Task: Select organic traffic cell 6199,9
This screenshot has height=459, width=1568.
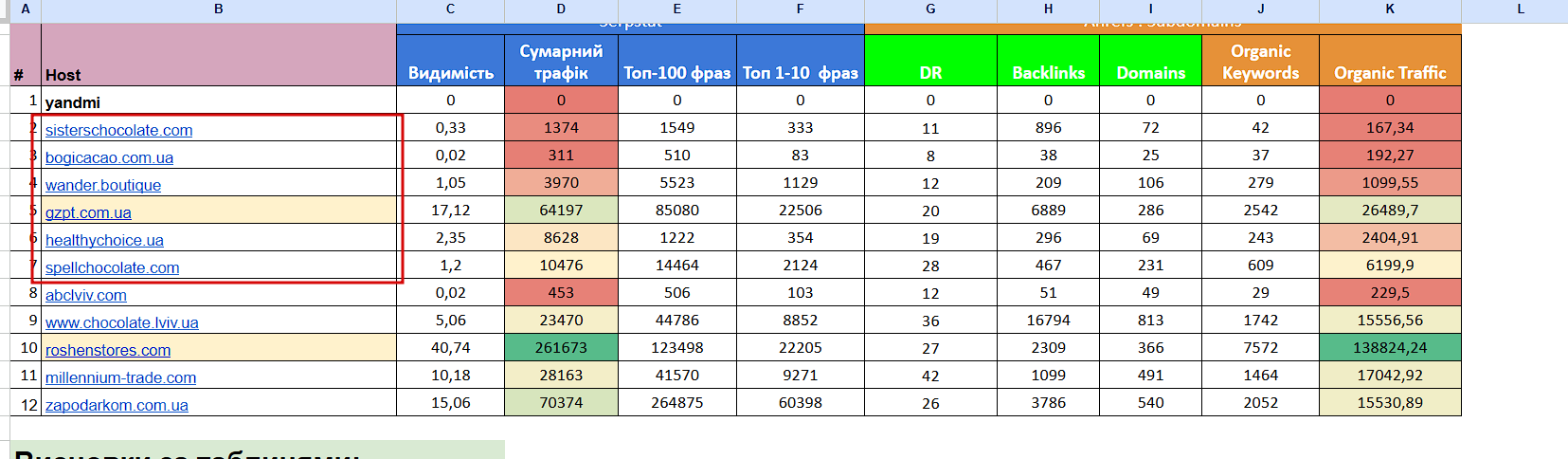Action: pos(1390,265)
